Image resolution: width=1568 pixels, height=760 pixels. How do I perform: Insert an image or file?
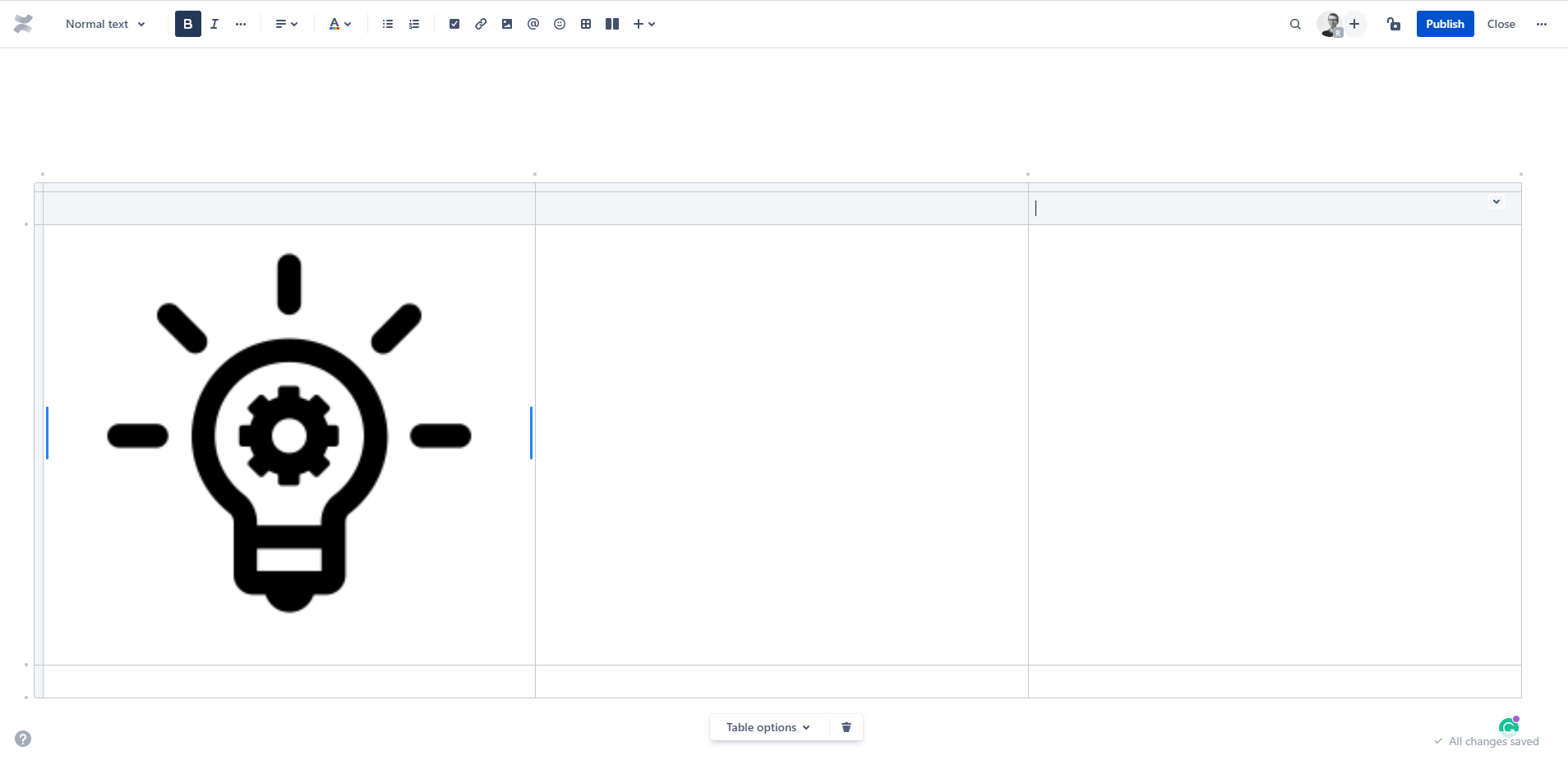click(x=507, y=24)
